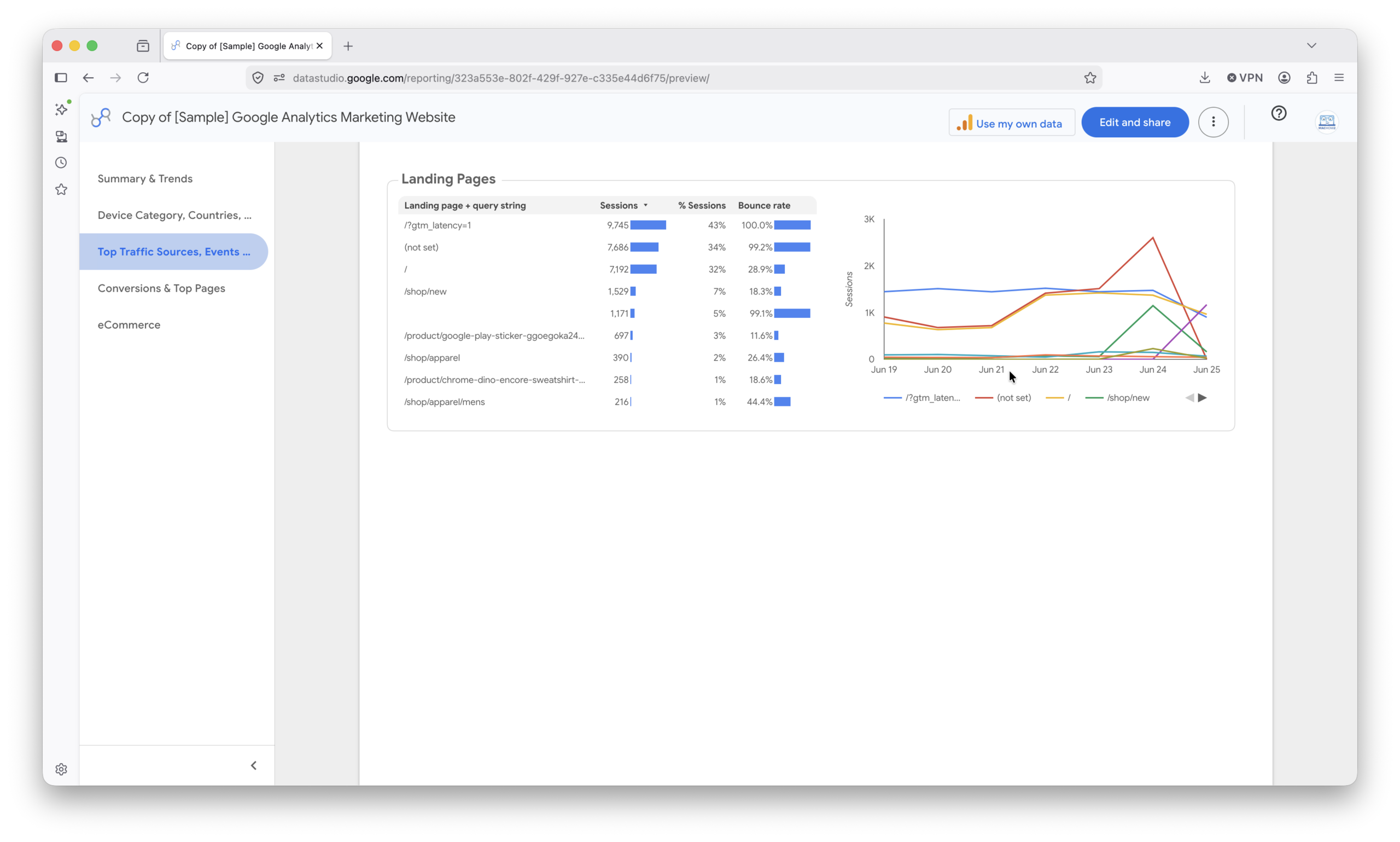Viewport: 1400px width, 842px height.
Task: Click the Edit and share button
Action: pyautogui.click(x=1134, y=122)
